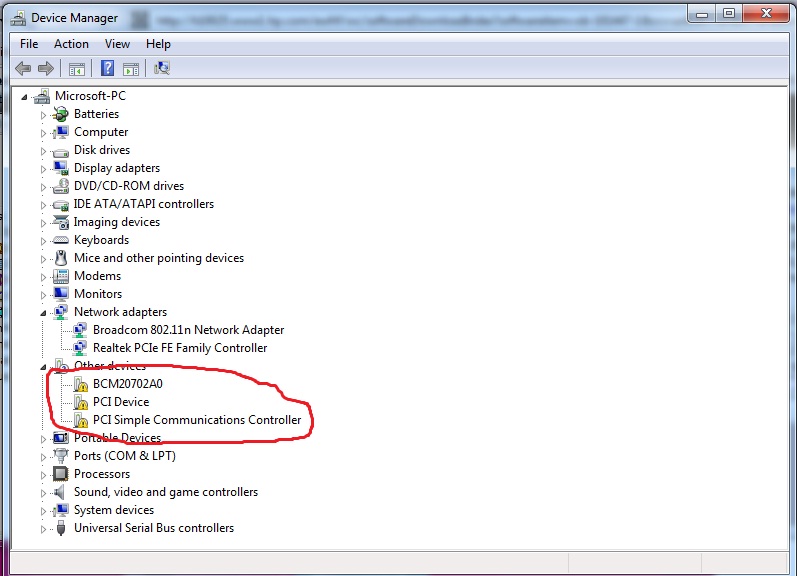Click the Keyboards category icon
797x576 pixels.
tap(60, 240)
